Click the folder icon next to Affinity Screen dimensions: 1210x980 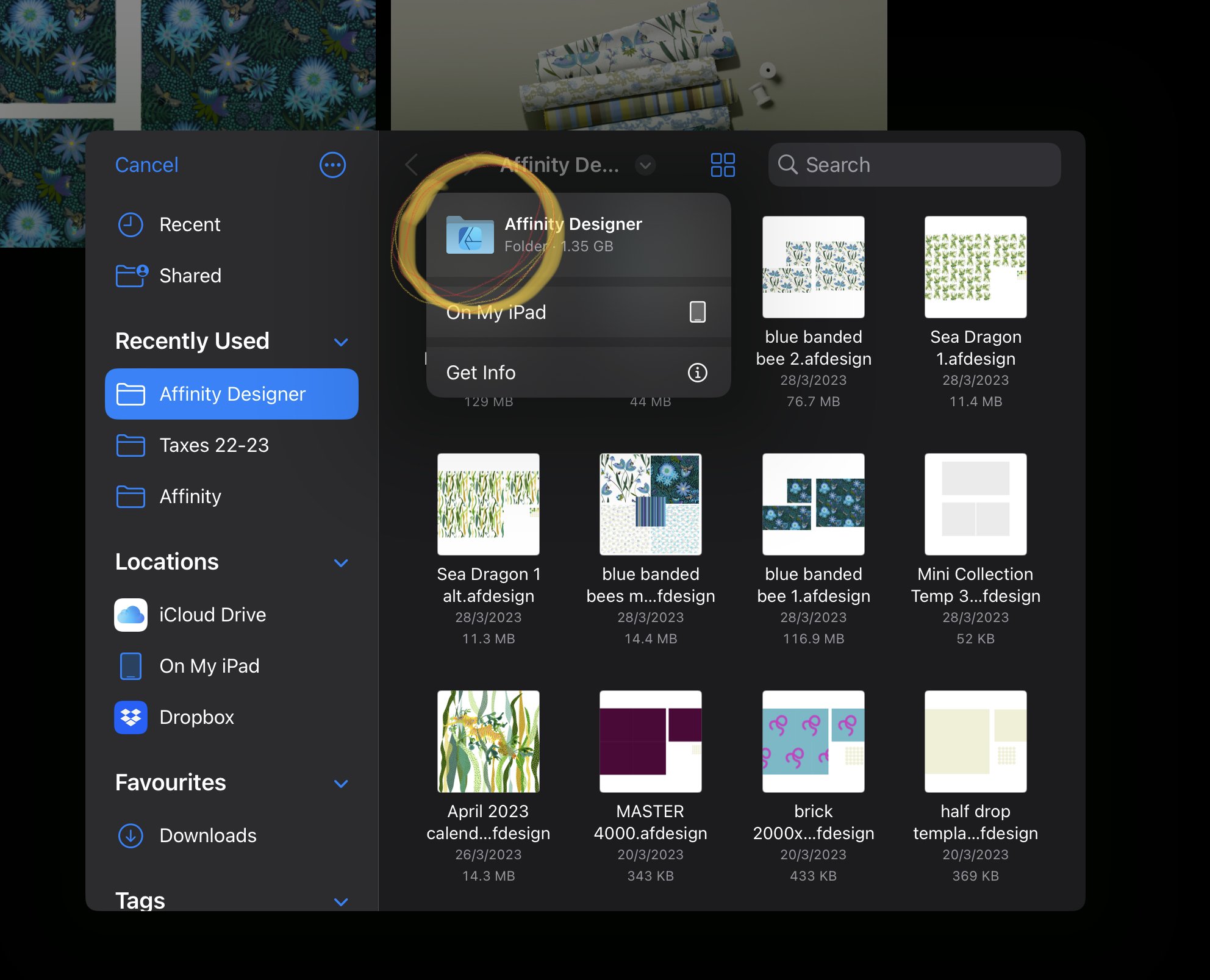click(x=130, y=496)
